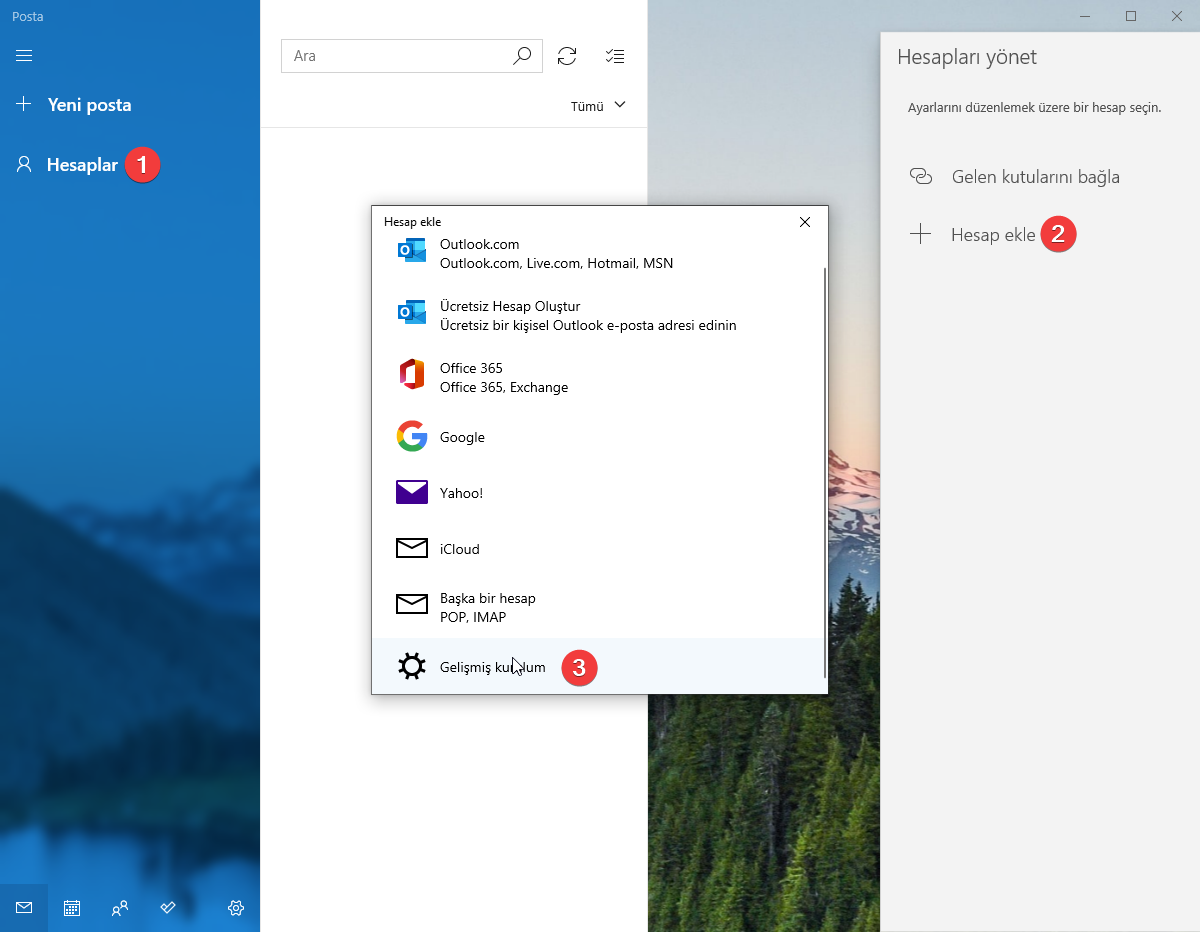Viewport: 1200px width, 932px height.
Task: Click the purple Yahoo envelope icon
Action: point(412,492)
